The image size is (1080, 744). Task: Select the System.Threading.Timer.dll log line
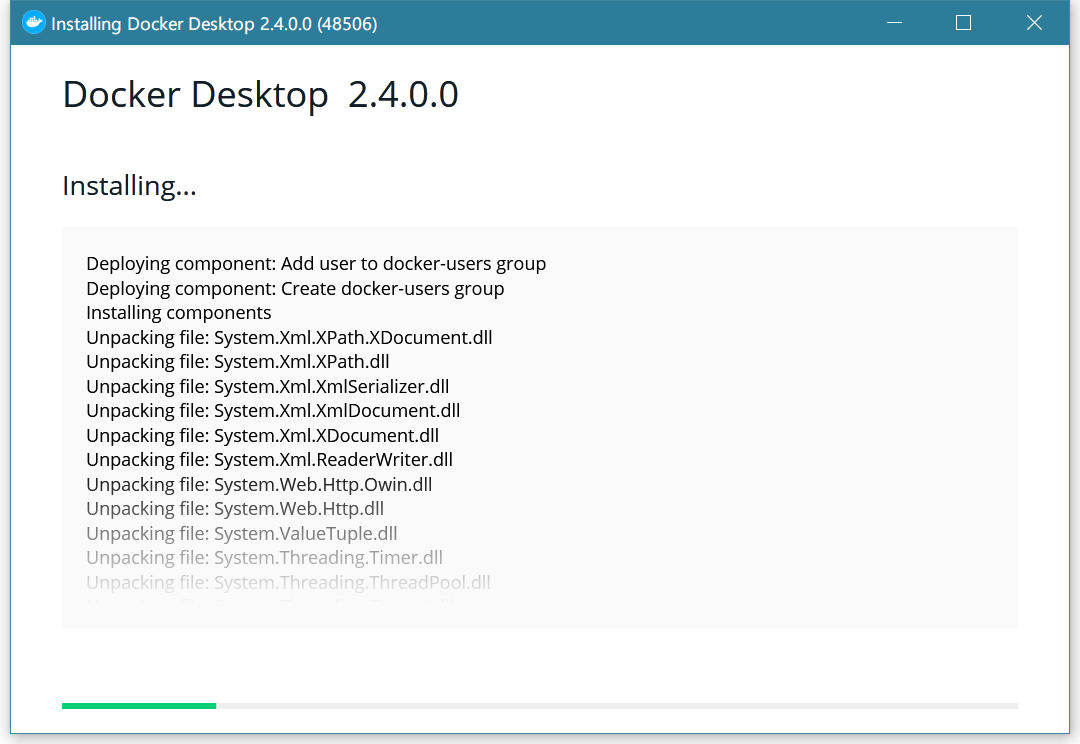[x=264, y=557]
